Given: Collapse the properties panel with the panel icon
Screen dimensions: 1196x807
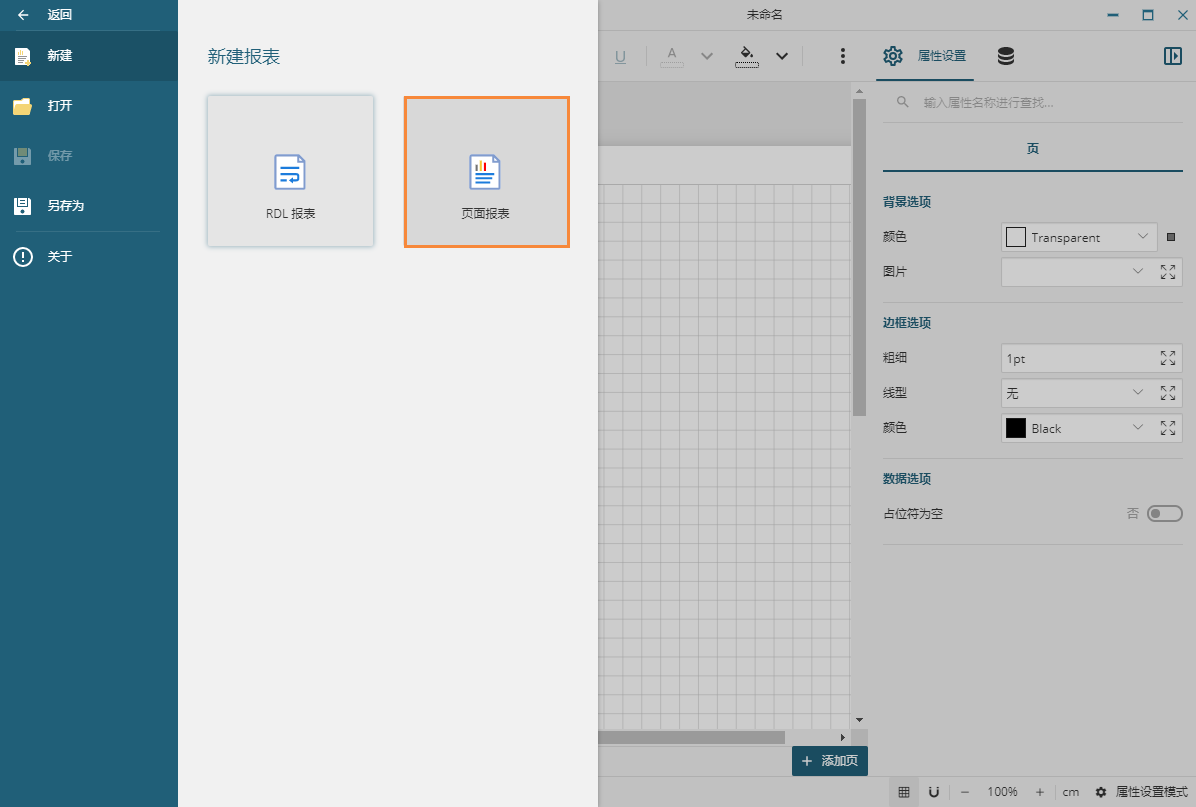Looking at the screenshot, I should (1172, 56).
